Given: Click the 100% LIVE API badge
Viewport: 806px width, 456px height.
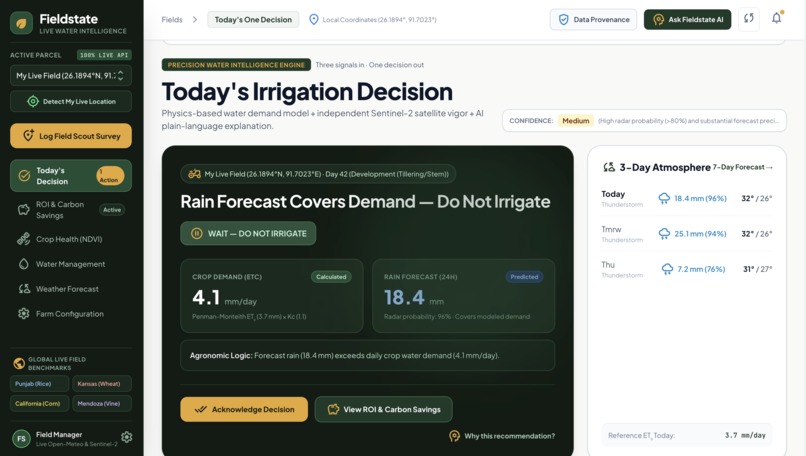Looking at the screenshot, I should pos(104,55).
